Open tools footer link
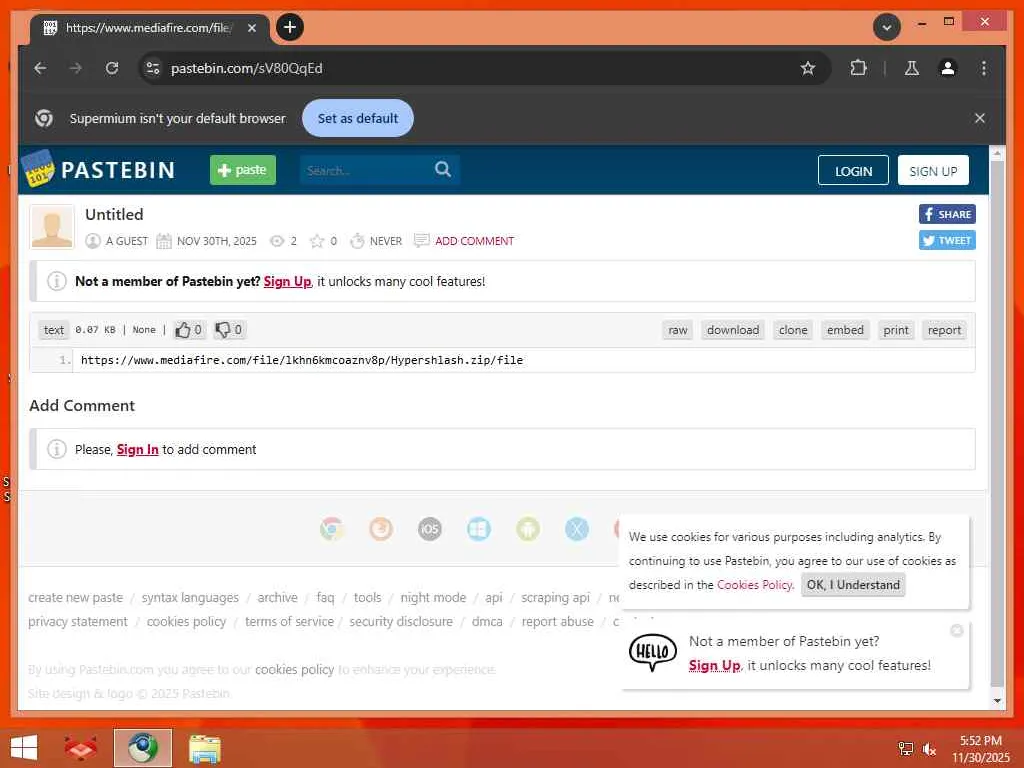 pos(367,598)
